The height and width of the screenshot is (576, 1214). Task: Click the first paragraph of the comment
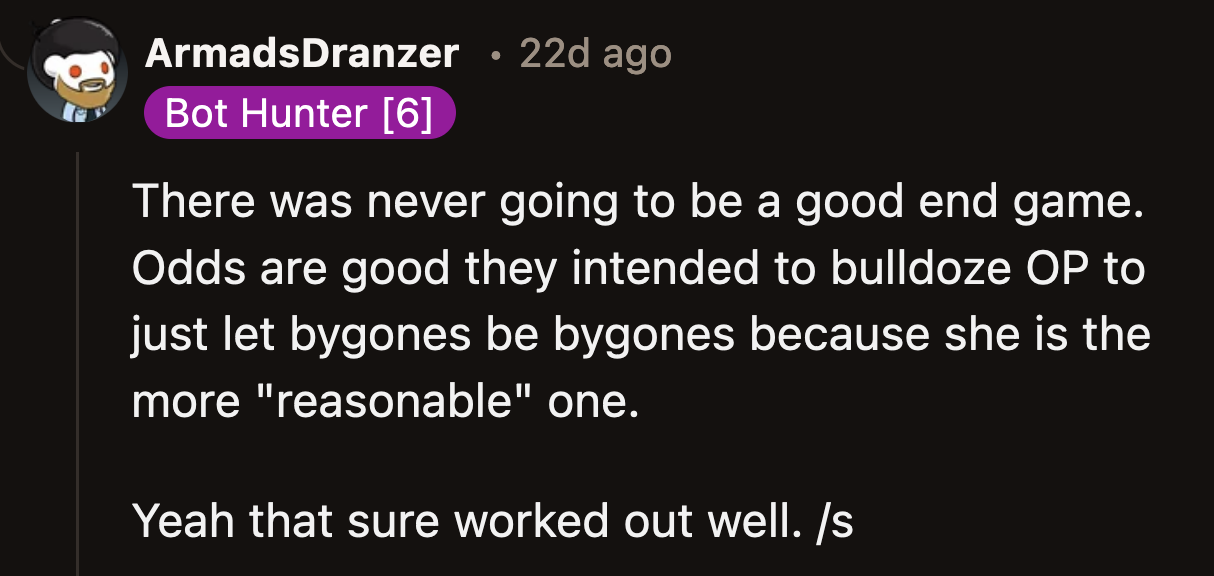point(640,300)
